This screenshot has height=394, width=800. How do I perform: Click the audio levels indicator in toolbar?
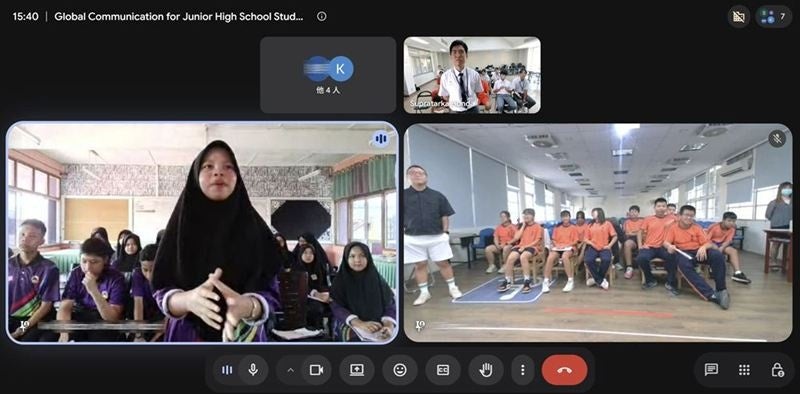click(x=227, y=370)
